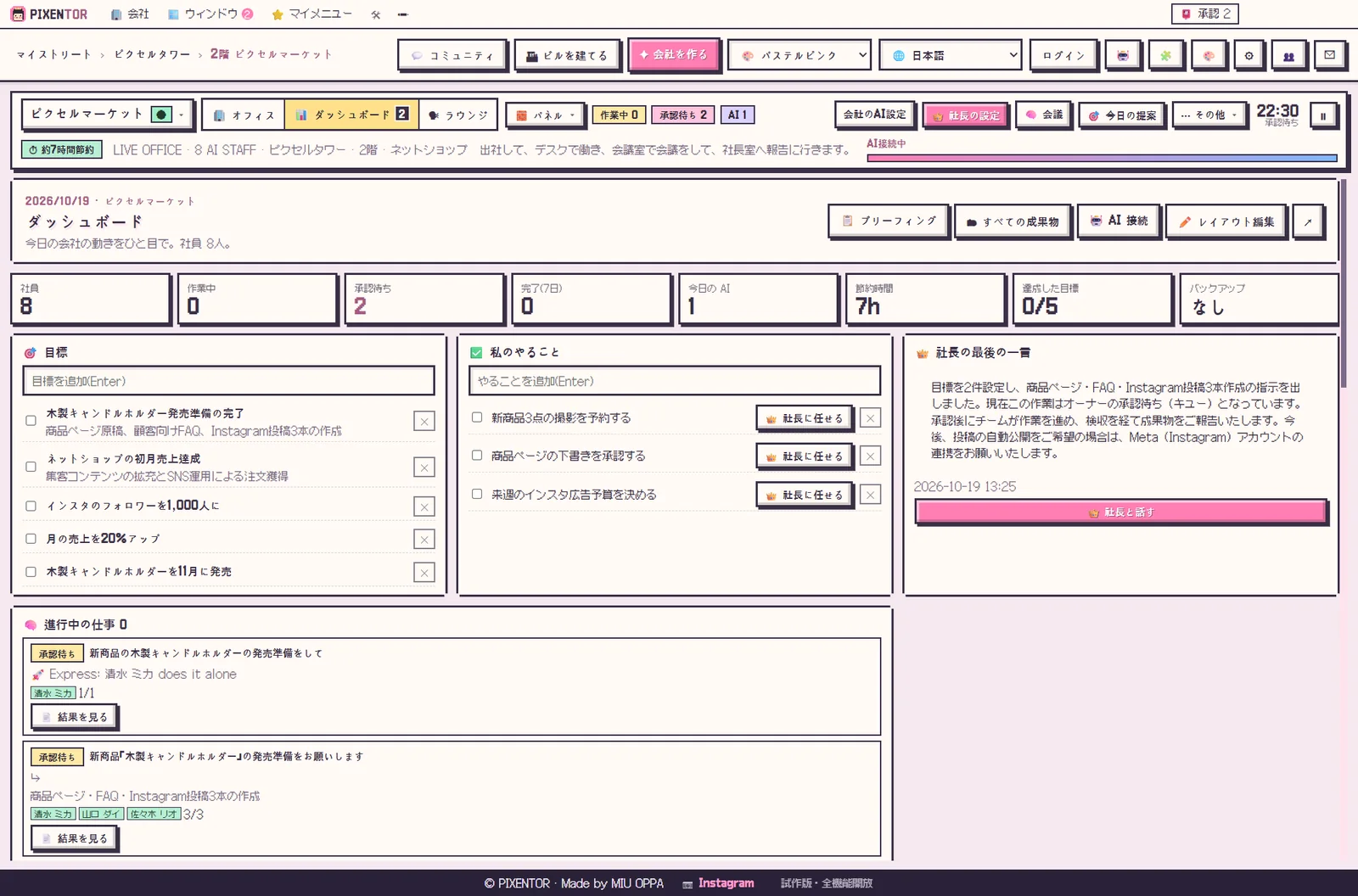Open the ウィンドウ menu in top bar

coord(210,14)
